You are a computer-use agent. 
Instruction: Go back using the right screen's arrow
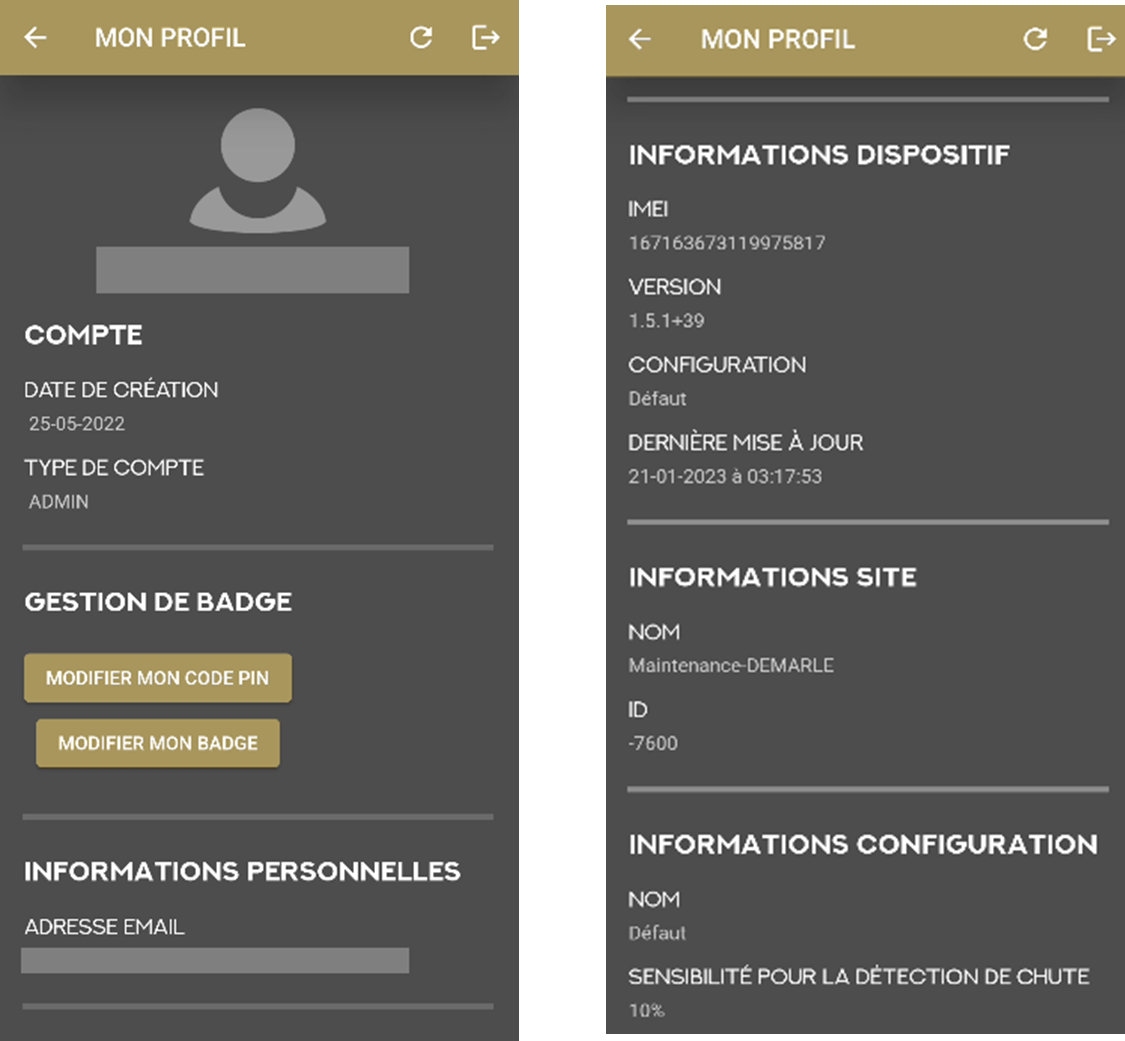point(640,39)
